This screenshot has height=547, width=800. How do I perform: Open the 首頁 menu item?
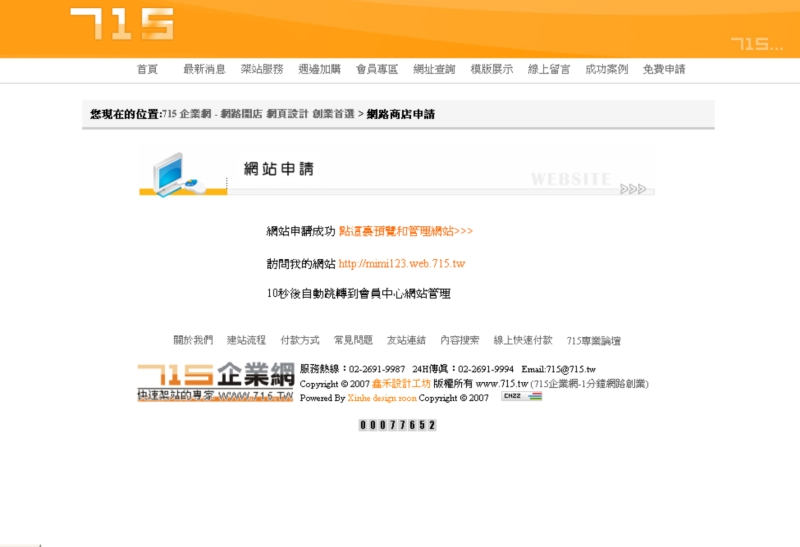pos(147,70)
